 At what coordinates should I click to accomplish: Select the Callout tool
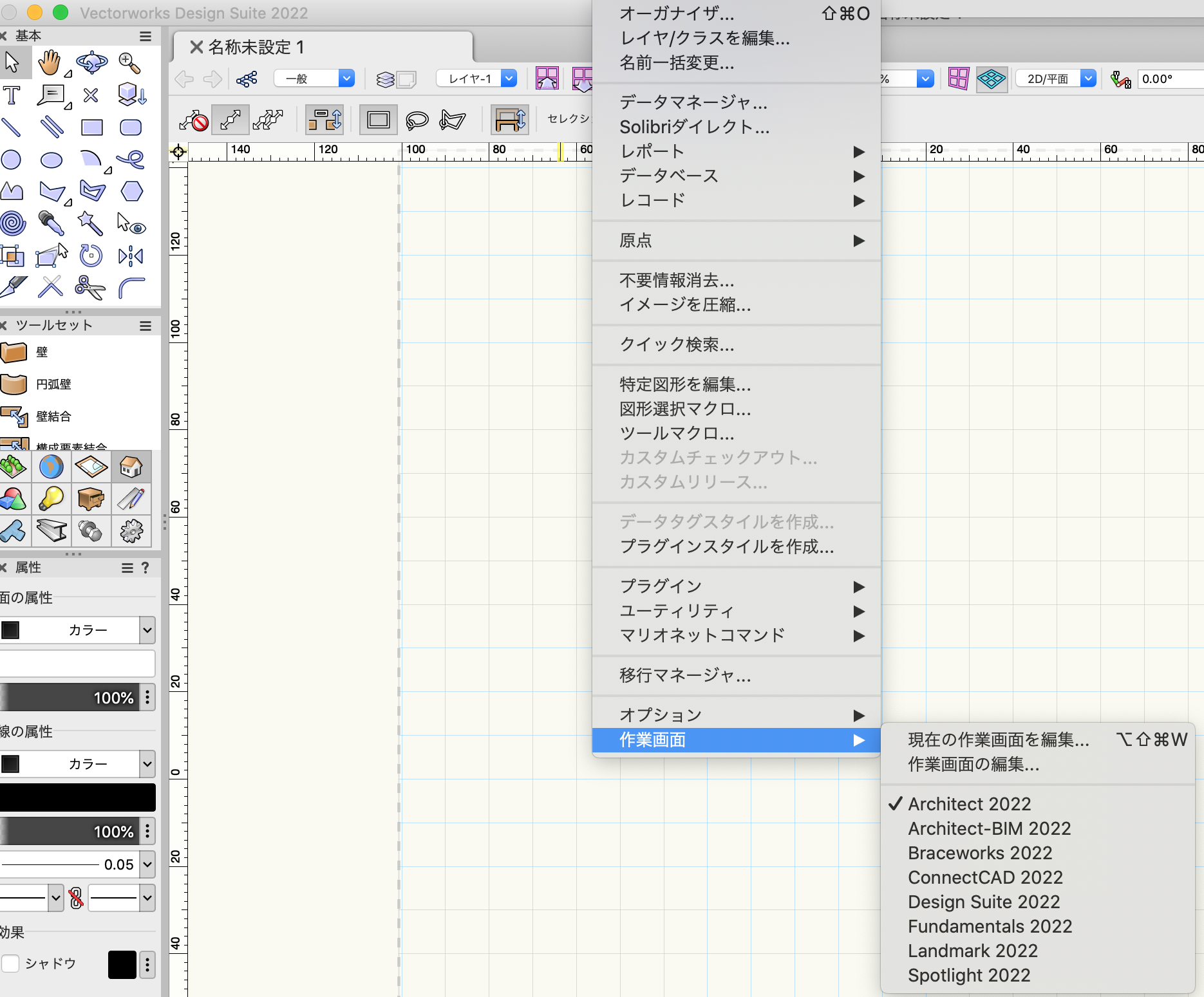tap(52, 95)
